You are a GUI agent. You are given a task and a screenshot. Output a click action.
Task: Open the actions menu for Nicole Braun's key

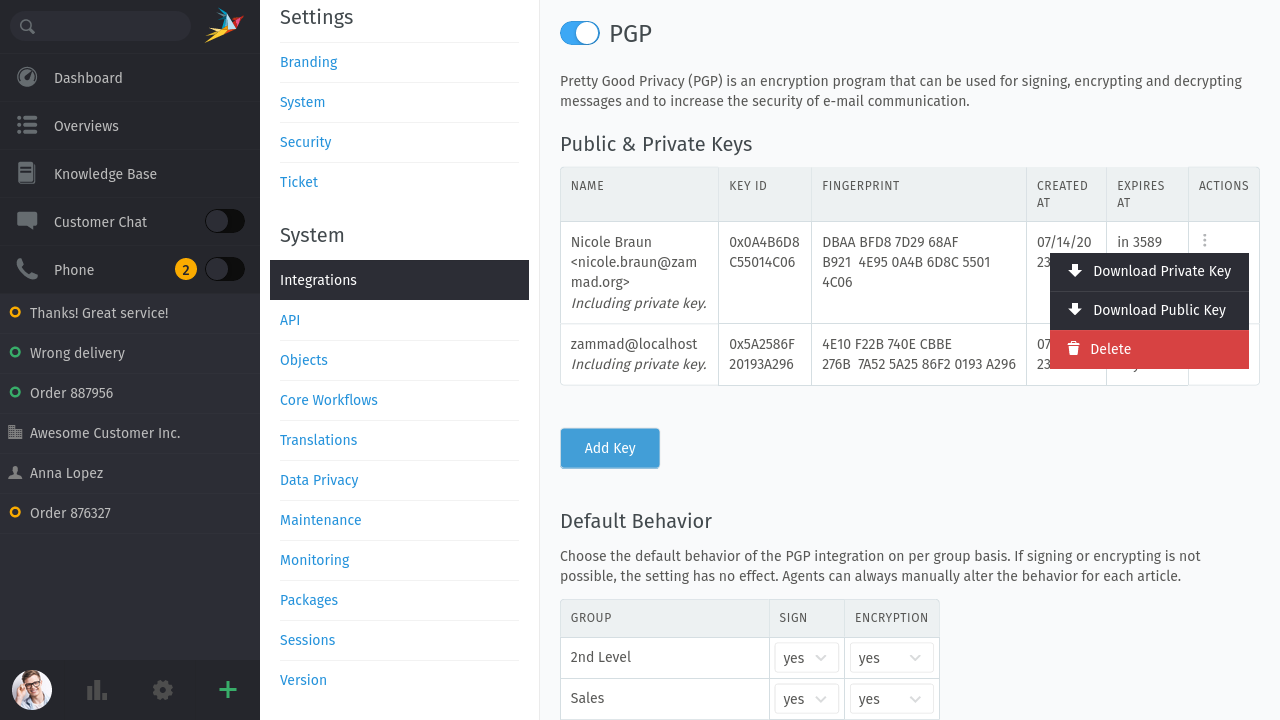(x=1204, y=241)
